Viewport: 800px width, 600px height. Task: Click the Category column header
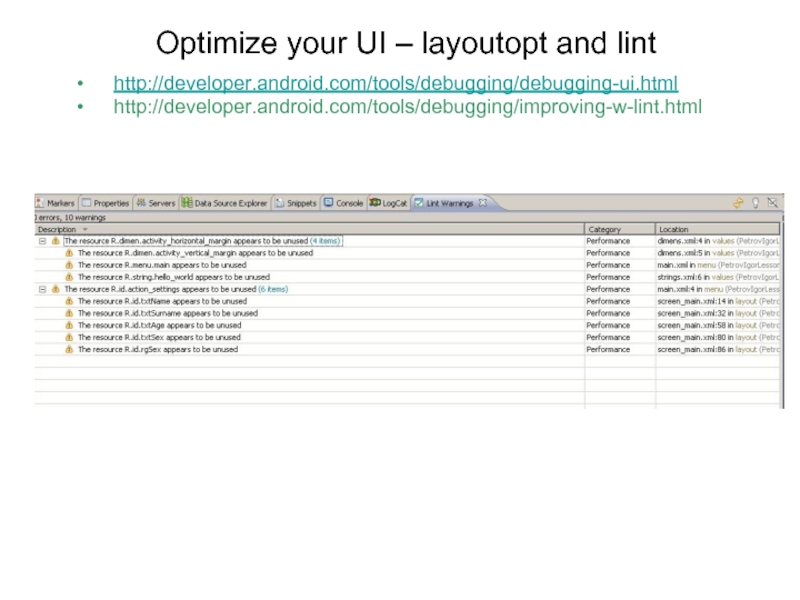(604, 229)
